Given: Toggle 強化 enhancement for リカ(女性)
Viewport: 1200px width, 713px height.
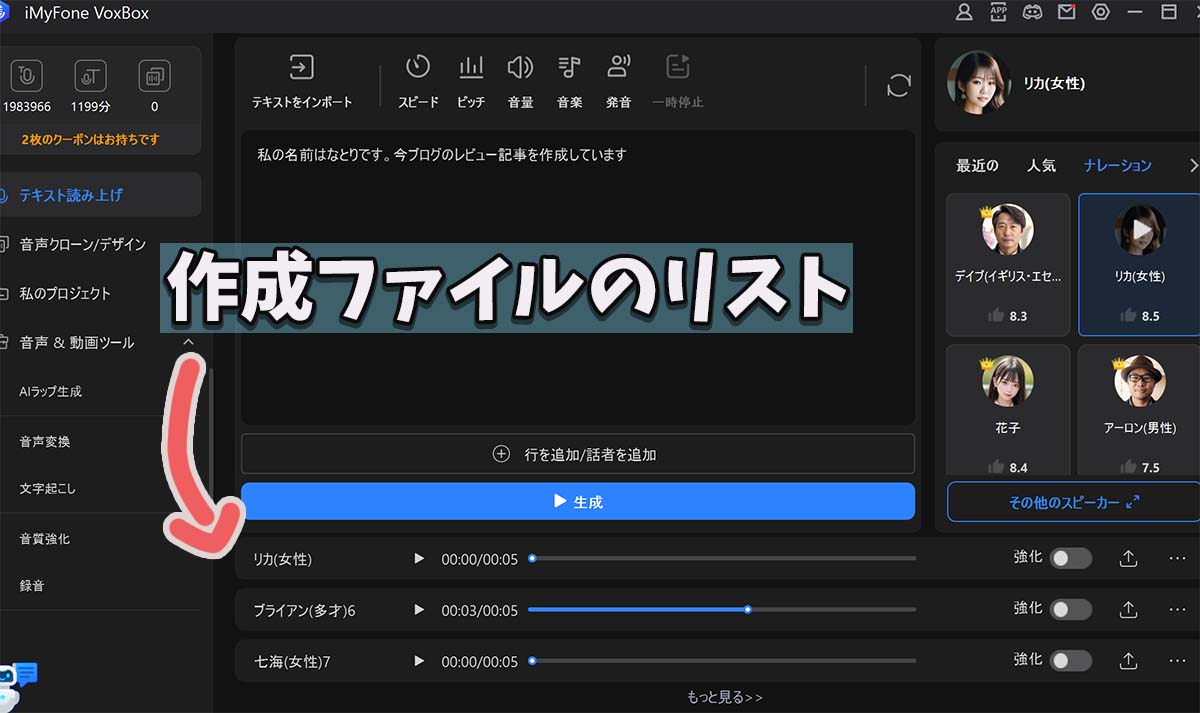Looking at the screenshot, I should (1070, 559).
